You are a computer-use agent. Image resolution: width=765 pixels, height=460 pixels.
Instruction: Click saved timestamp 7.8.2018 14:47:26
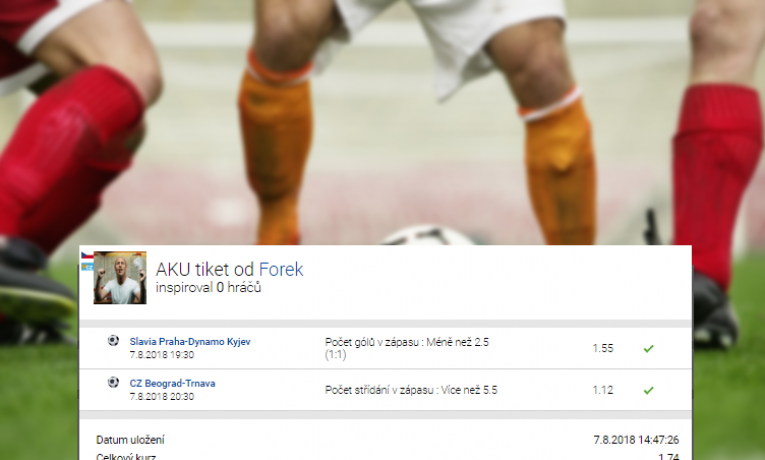click(x=636, y=440)
